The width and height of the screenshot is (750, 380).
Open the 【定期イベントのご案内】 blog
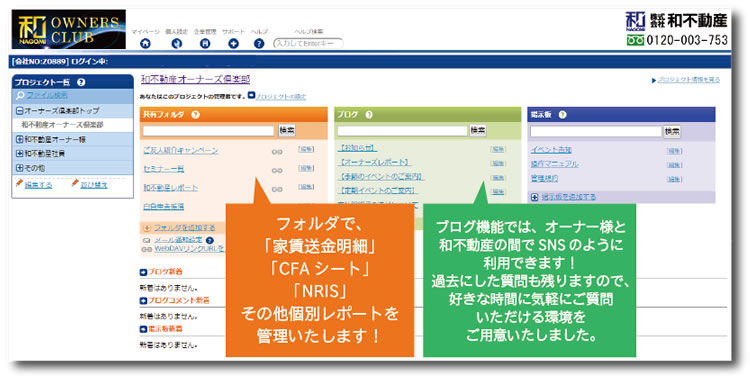click(377, 190)
